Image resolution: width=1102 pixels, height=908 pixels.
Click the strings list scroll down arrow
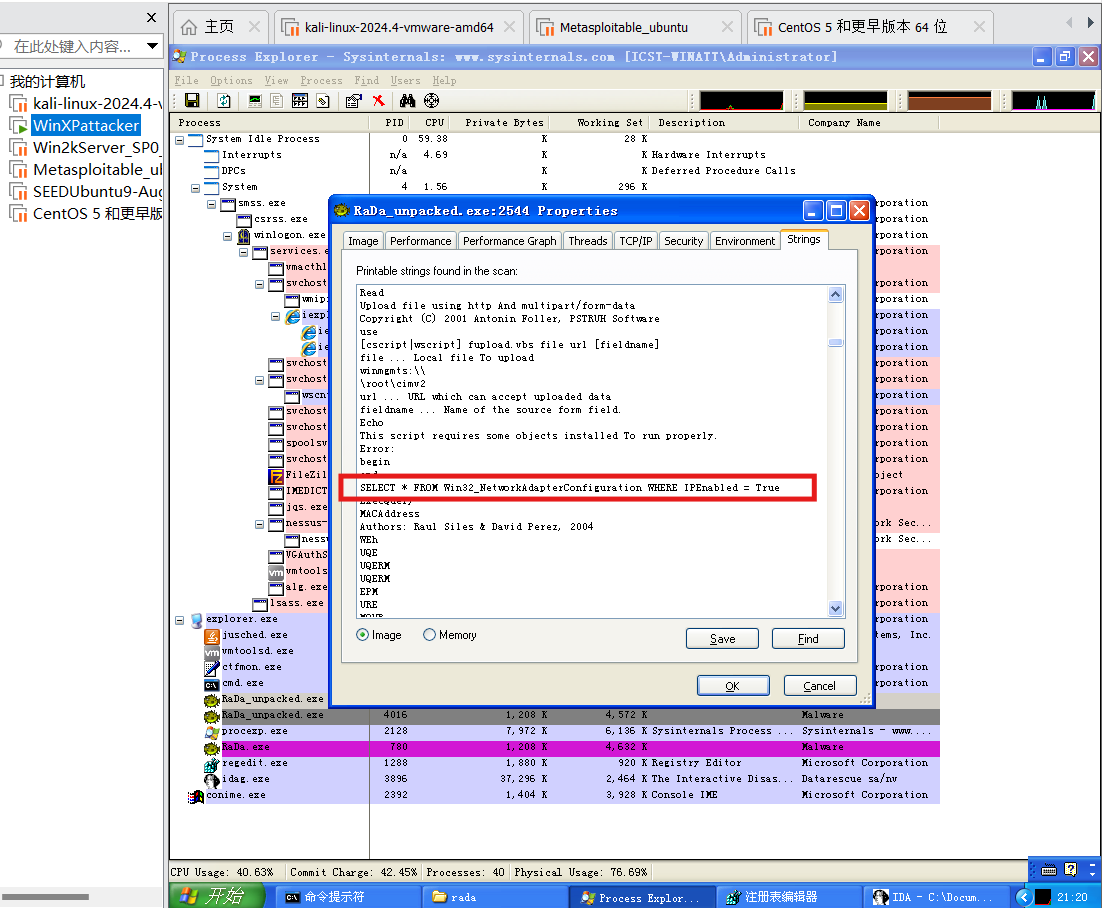[836, 608]
